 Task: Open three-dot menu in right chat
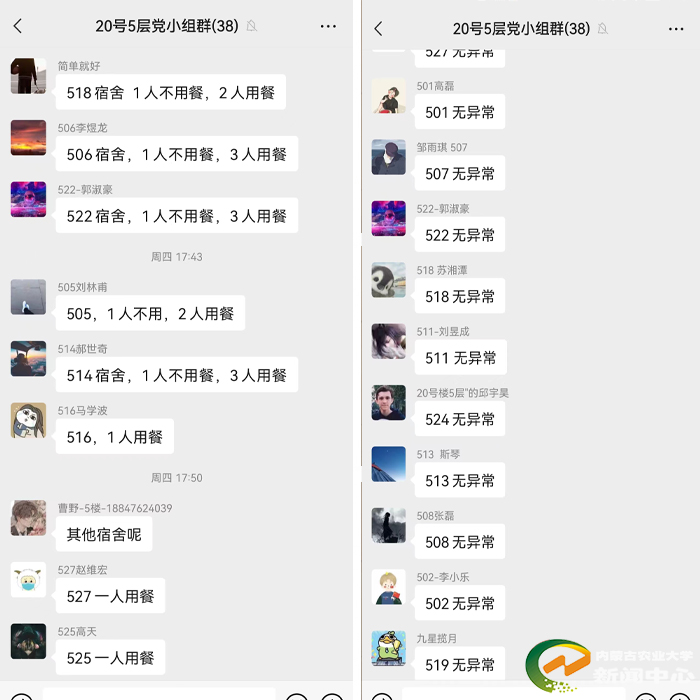[676, 29]
